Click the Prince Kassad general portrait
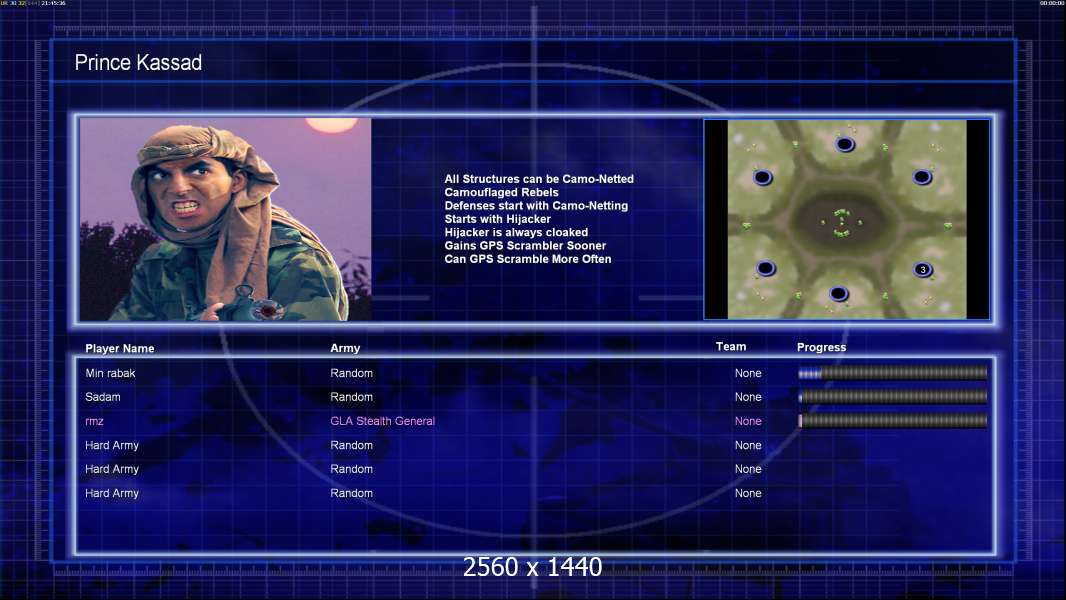Screen dimensions: 1066x600 [x=226, y=219]
